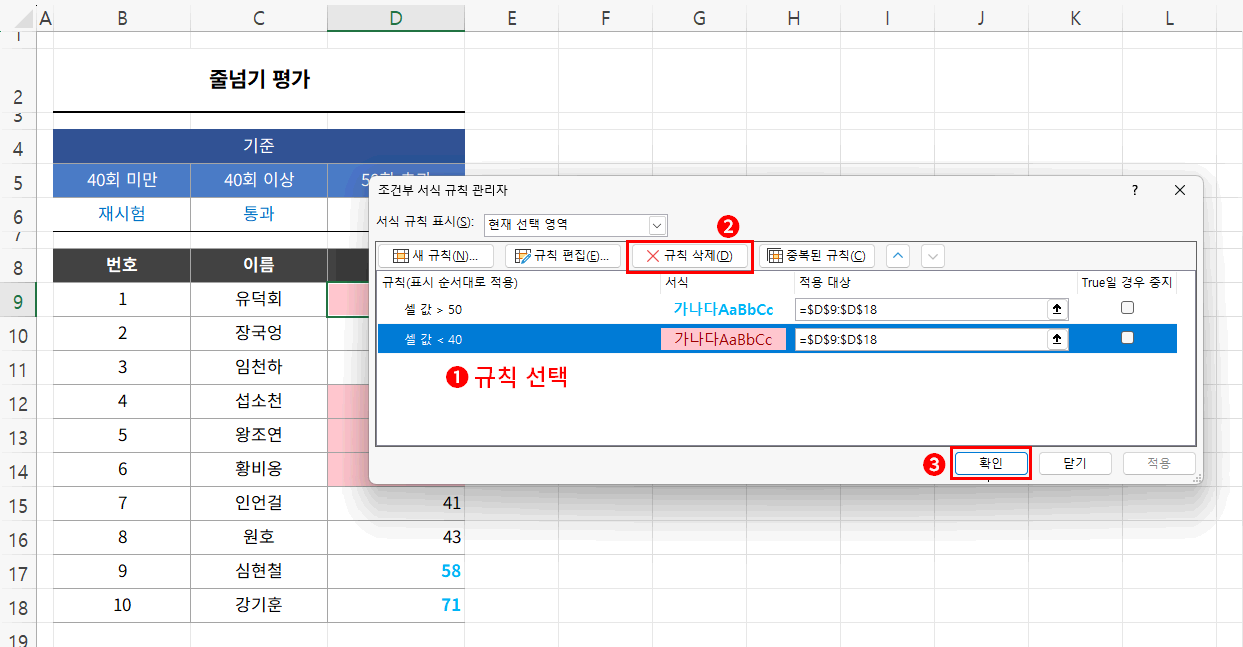Click the 40회 이상 cell
Viewport: 1243px width, 647px height.
pyautogui.click(x=259, y=181)
